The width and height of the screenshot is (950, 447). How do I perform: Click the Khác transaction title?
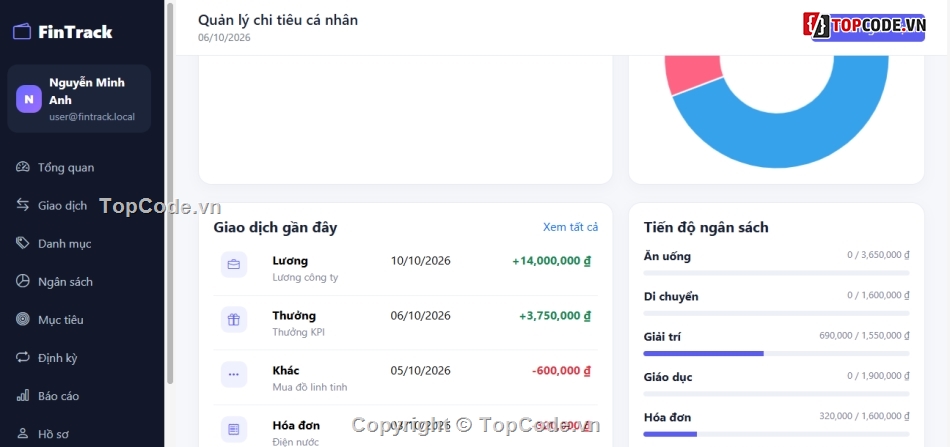coord(286,371)
